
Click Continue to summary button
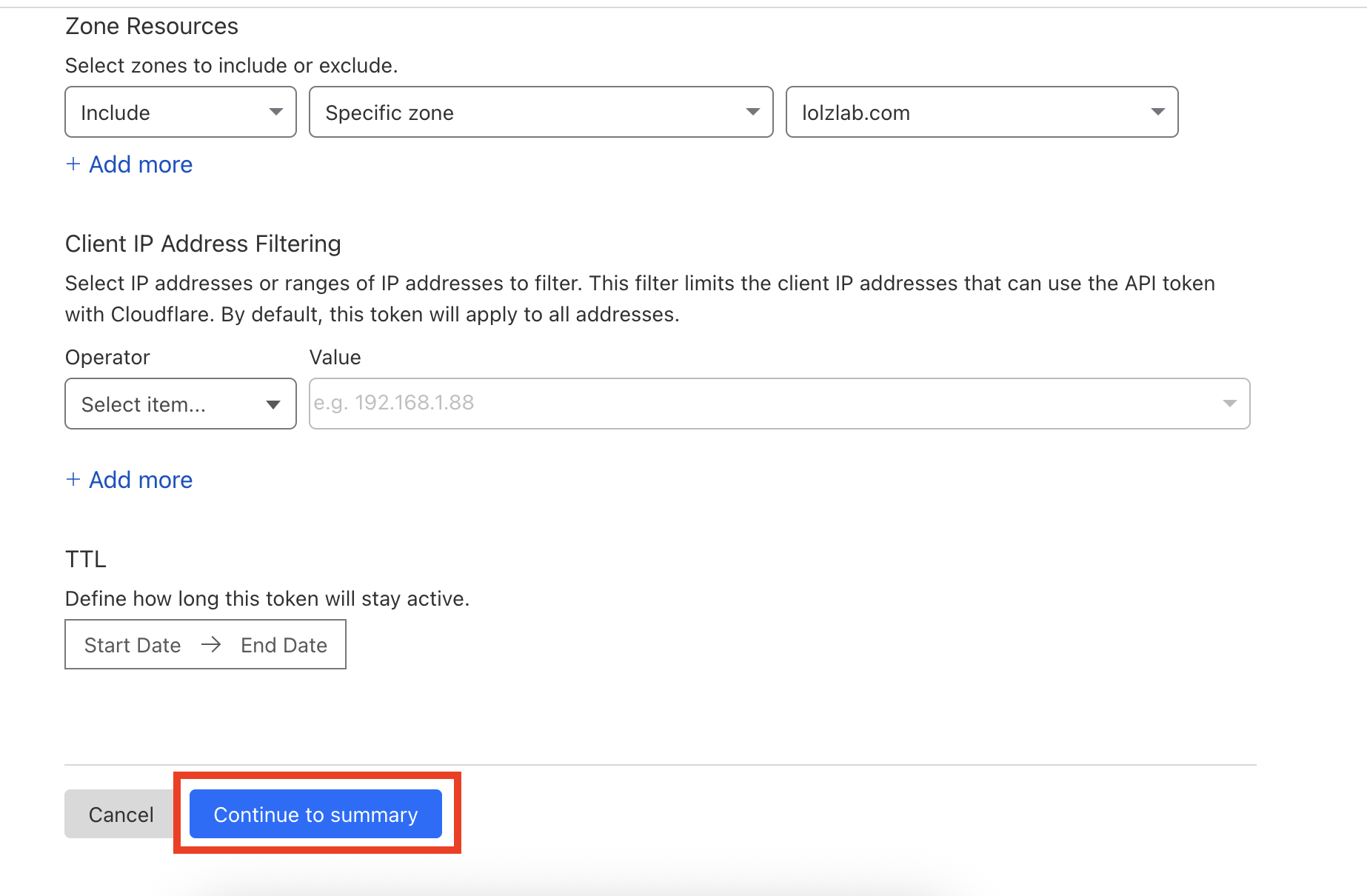pos(316,814)
